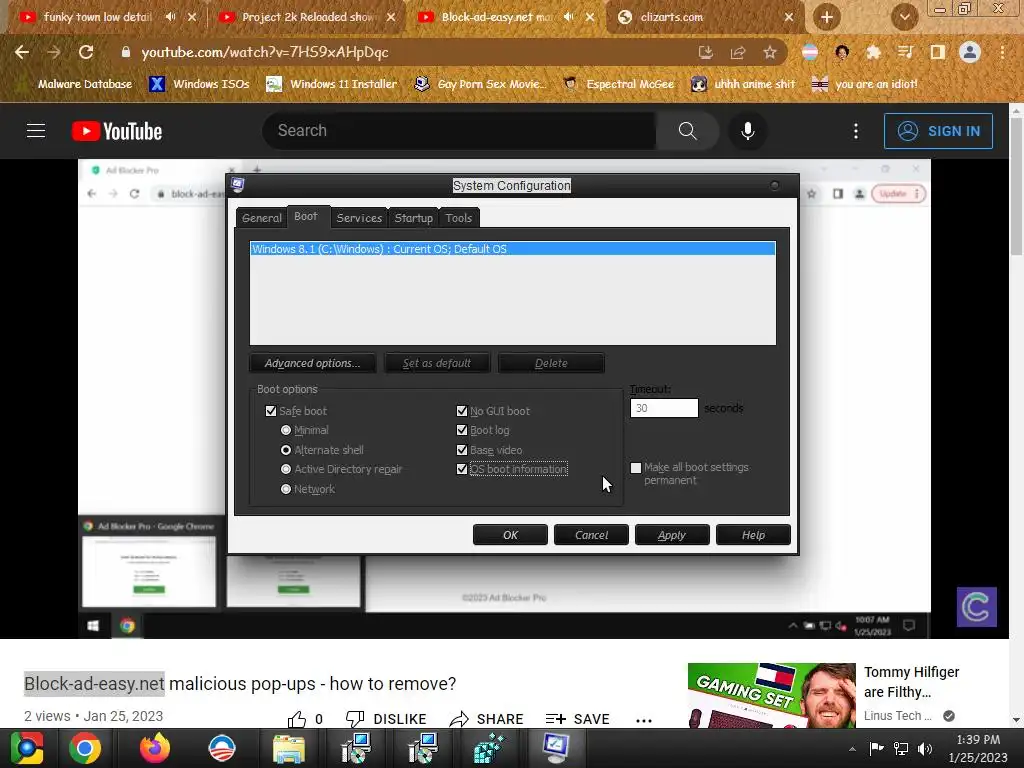Screen dimensions: 1024x768
Task: Open more actions ellipsis below video
Action: (644, 720)
